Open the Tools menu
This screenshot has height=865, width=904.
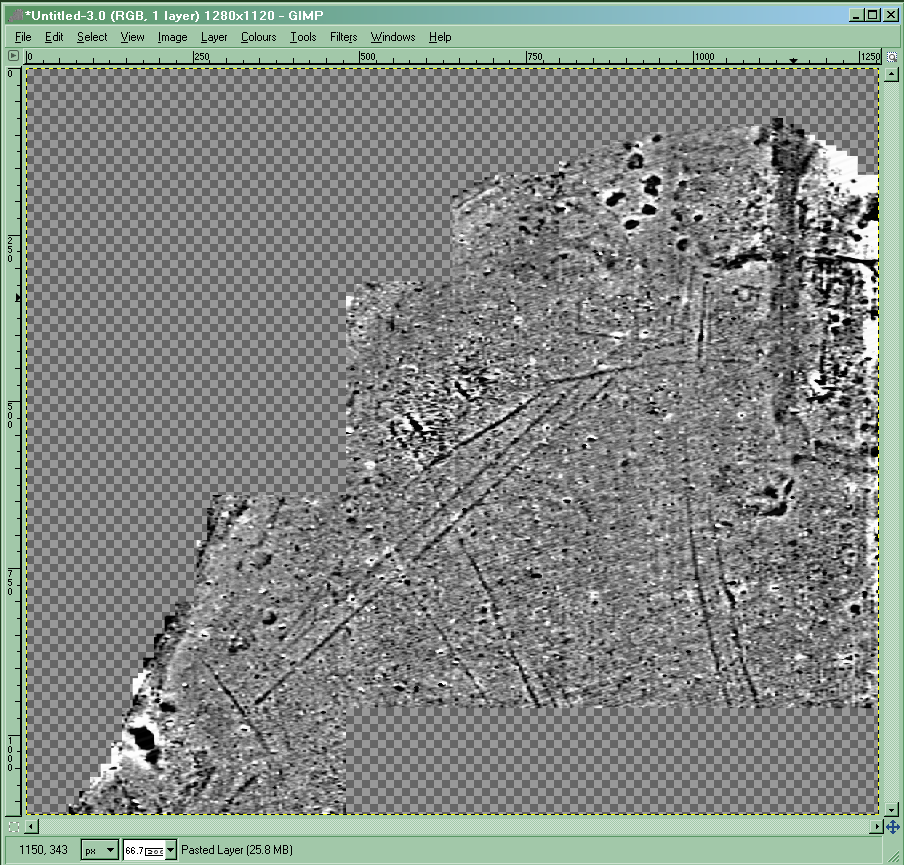point(303,37)
